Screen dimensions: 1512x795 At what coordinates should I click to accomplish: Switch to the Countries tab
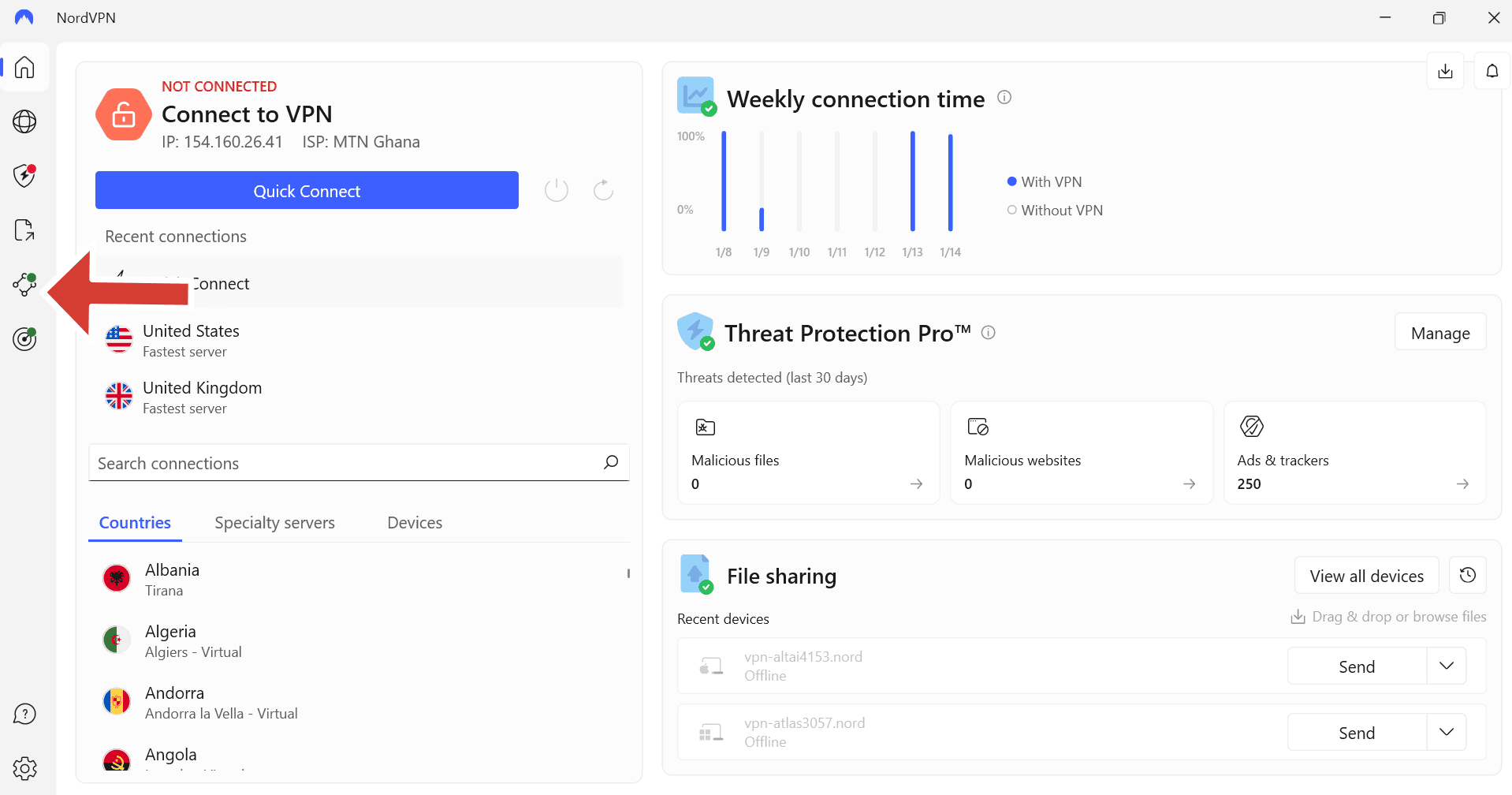click(x=135, y=523)
